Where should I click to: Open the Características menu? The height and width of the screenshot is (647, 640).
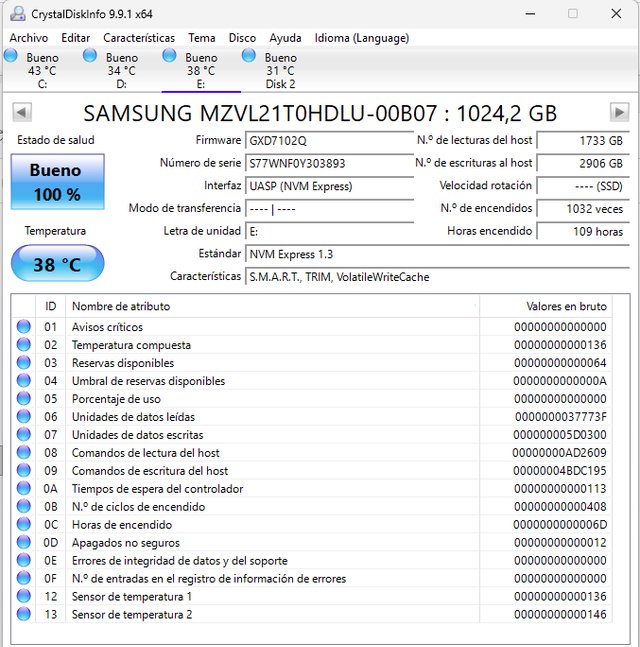click(x=139, y=38)
